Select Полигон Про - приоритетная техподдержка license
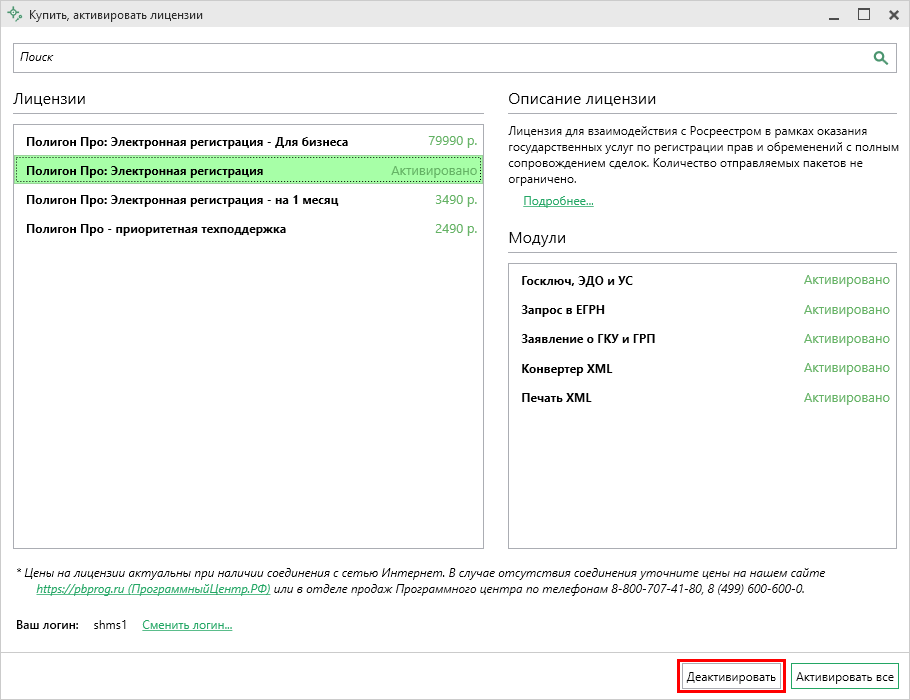 click(x=248, y=229)
